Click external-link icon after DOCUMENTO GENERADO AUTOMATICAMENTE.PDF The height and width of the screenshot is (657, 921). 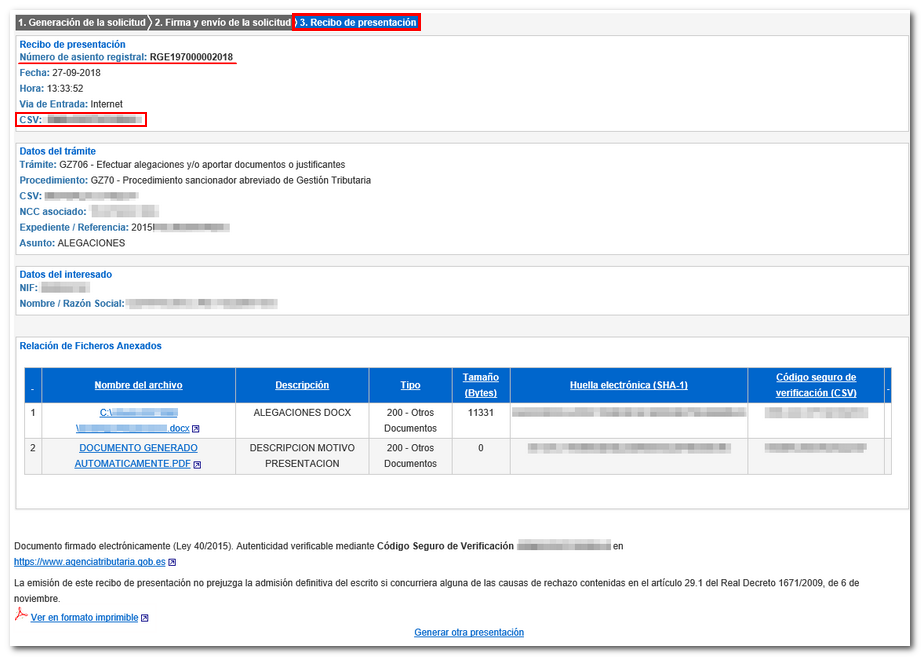(x=197, y=465)
